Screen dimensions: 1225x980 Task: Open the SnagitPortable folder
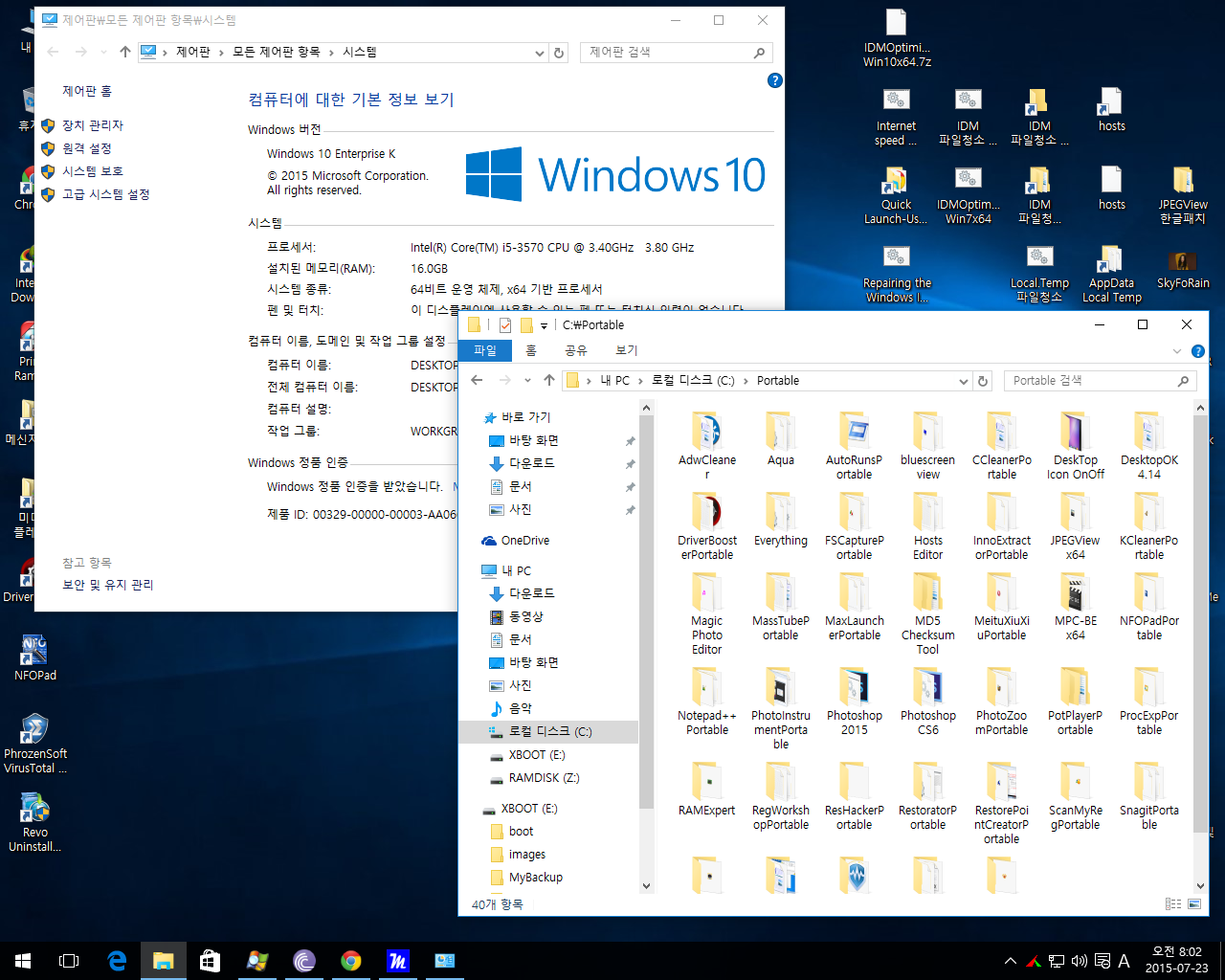1148,797
